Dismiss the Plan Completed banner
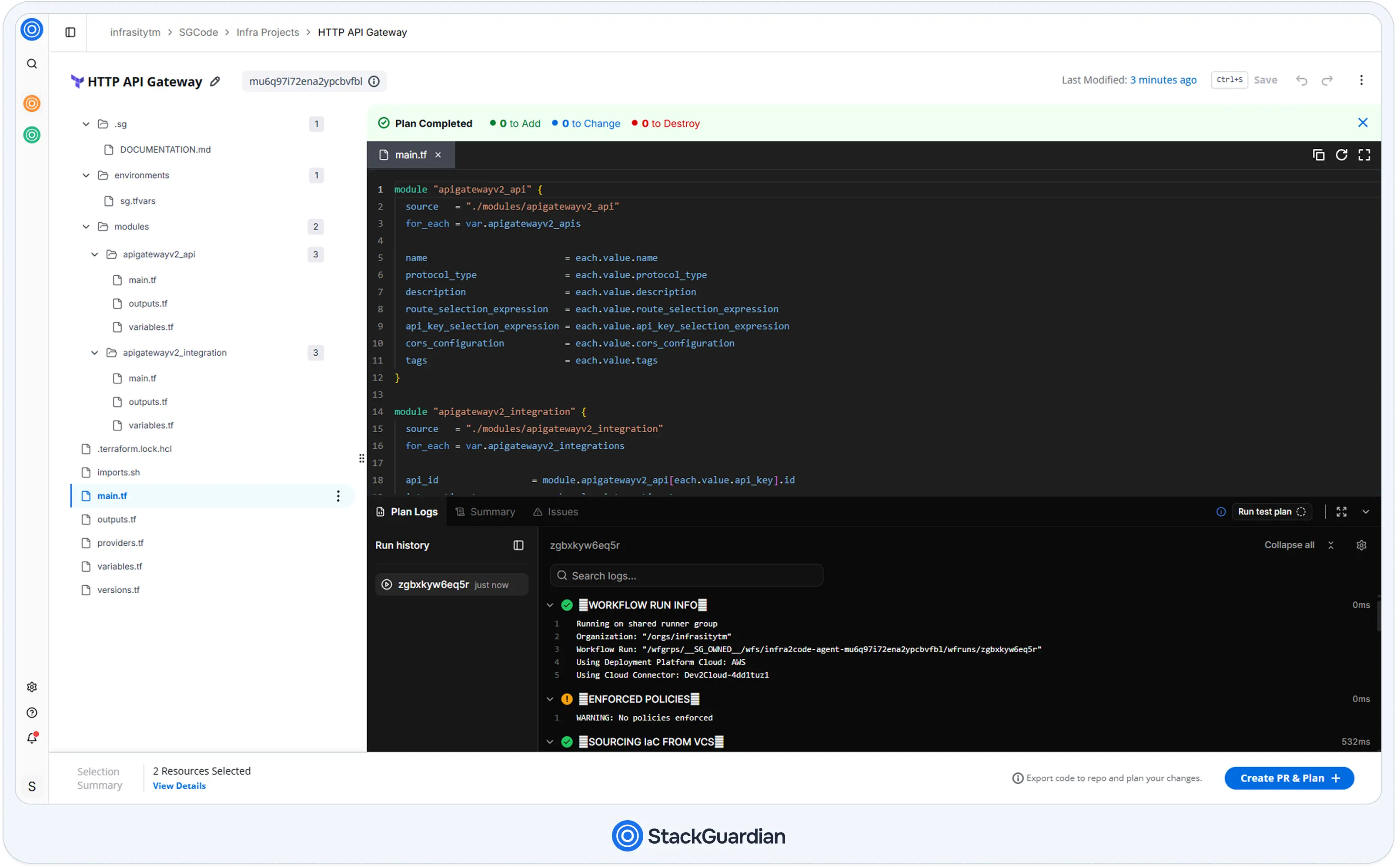This screenshot has width=1397, height=868. tap(1363, 123)
